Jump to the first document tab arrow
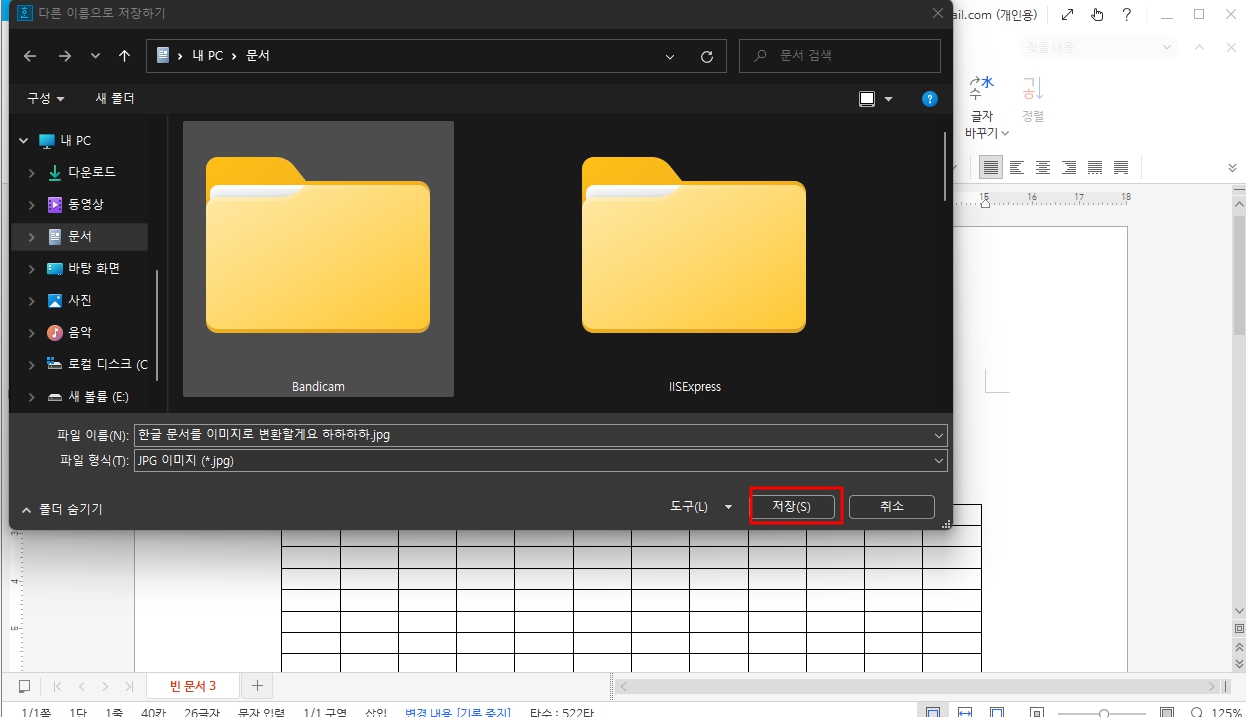1246x717 pixels. [x=57, y=686]
